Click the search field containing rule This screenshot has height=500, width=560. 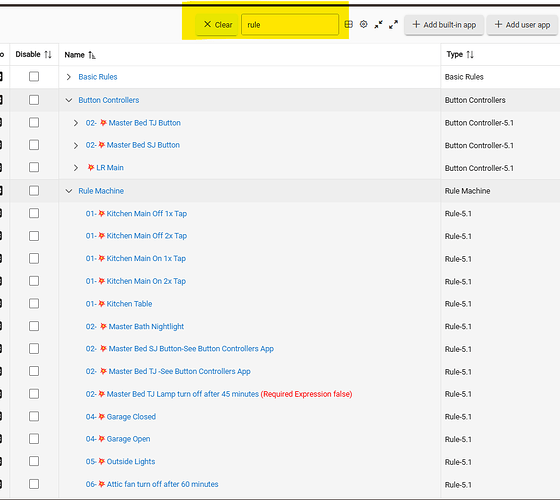(290, 25)
